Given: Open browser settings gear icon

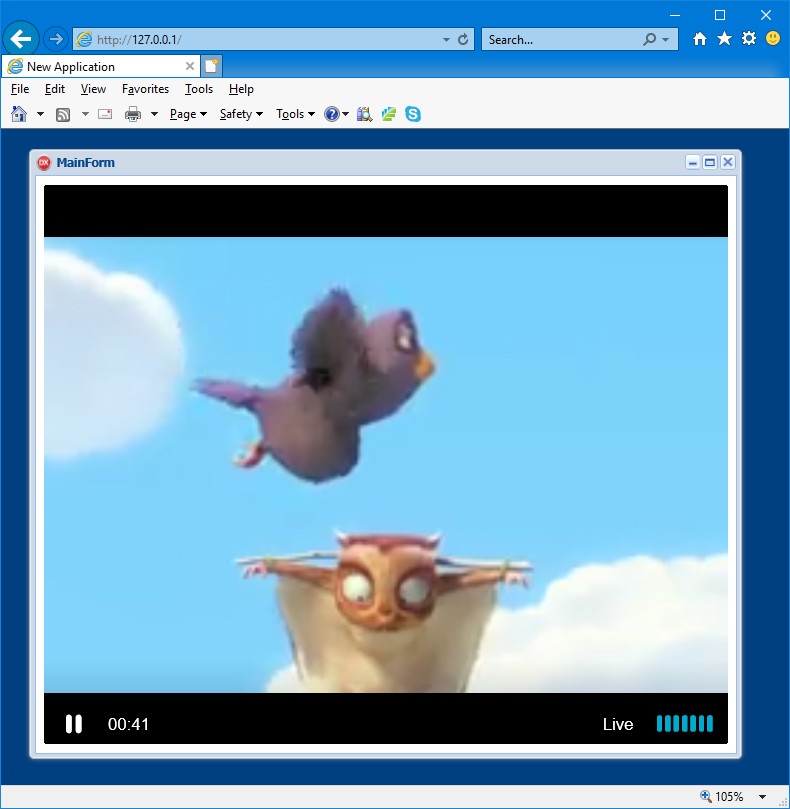Looking at the screenshot, I should tap(749, 39).
